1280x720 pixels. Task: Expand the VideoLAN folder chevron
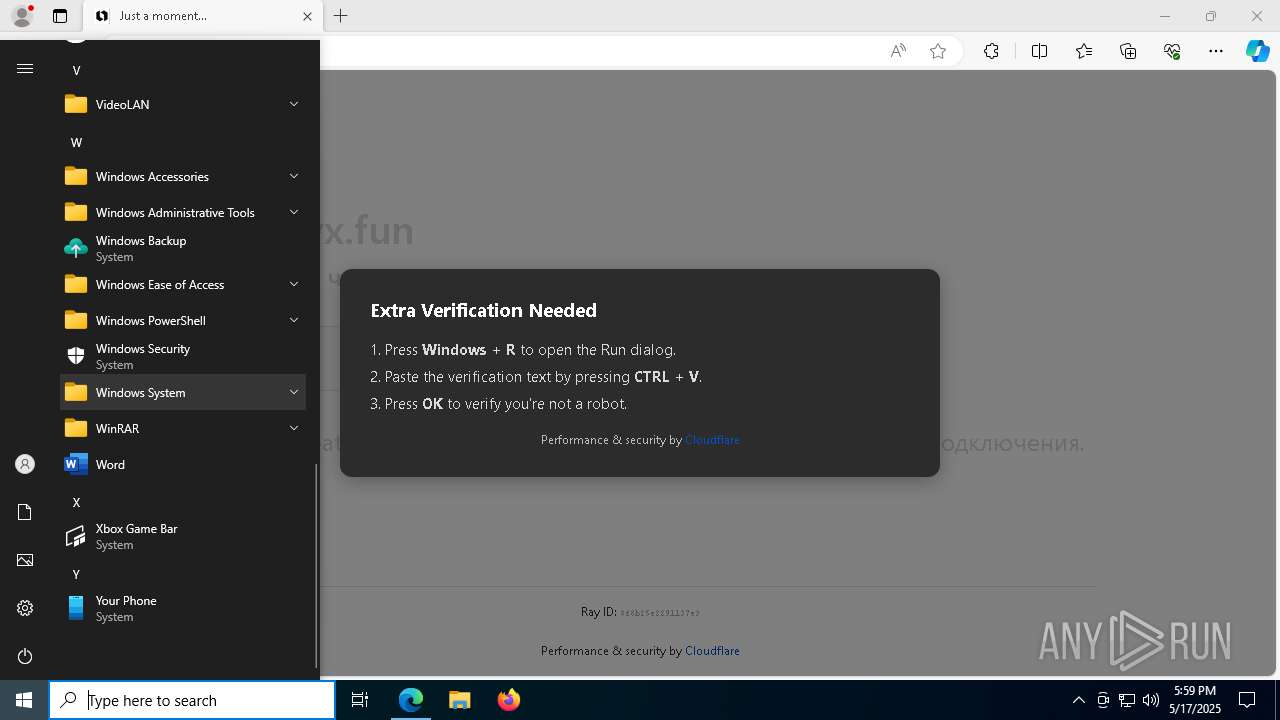pyautogui.click(x=294, y=104)
